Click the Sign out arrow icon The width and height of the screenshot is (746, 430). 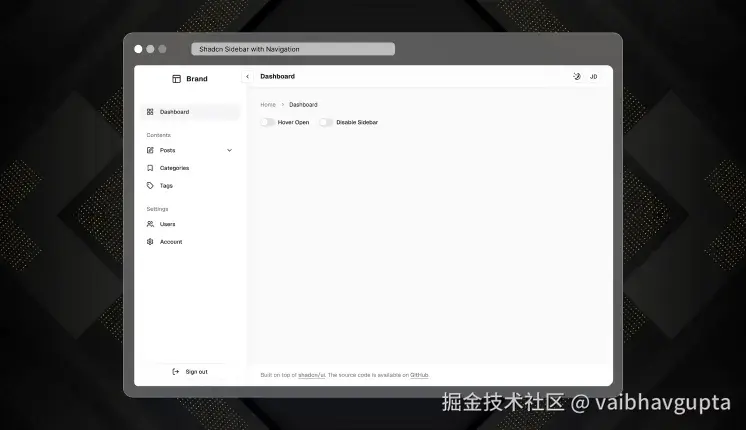[176, 371]
